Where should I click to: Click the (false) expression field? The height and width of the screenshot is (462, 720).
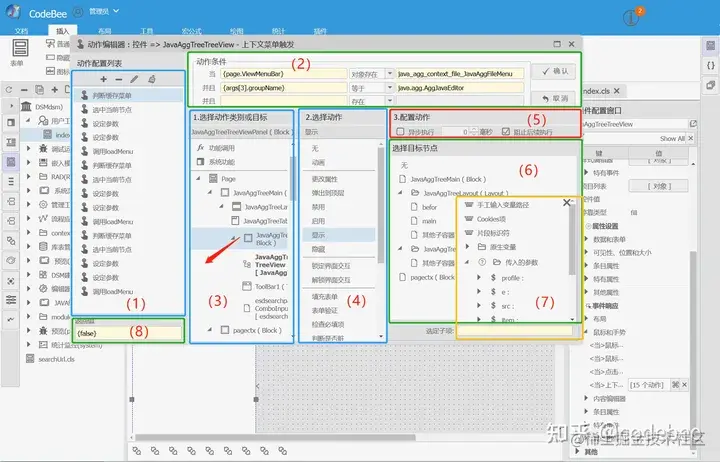[x=129, y=333]
